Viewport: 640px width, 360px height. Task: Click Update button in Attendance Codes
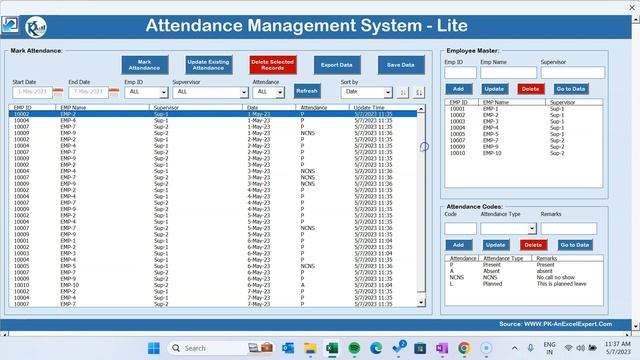click(x=496, y=245)
